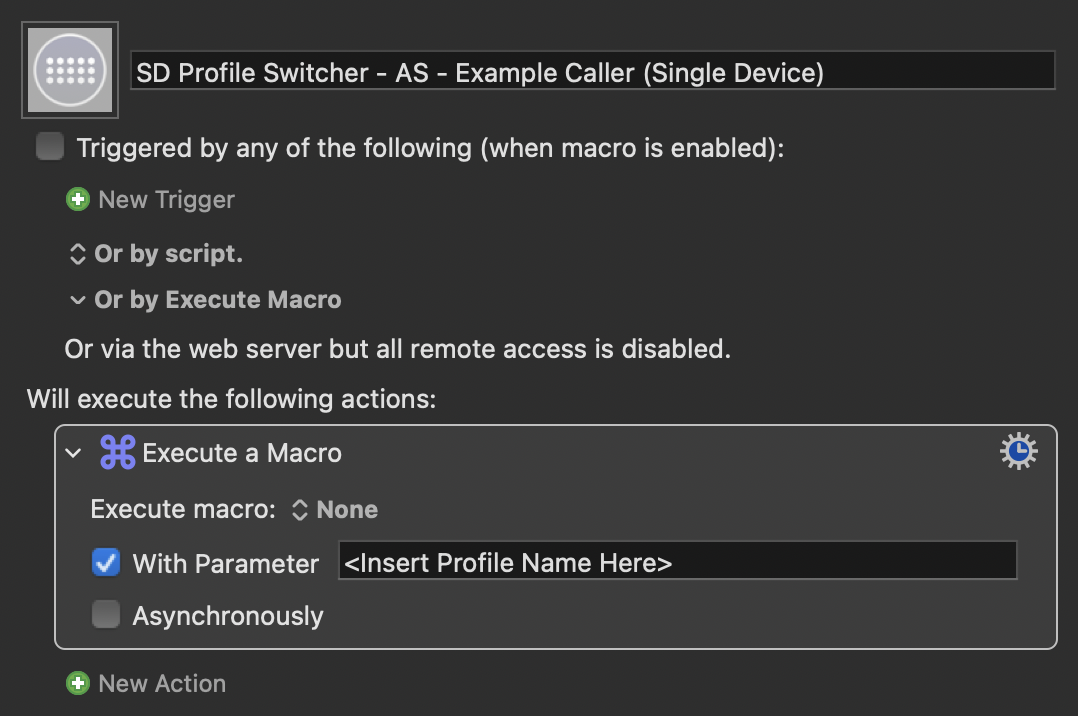Uncheck the With Parameter checkbox
The width and height of the screenshot is (1078, 716).
[x=106, y=563]
